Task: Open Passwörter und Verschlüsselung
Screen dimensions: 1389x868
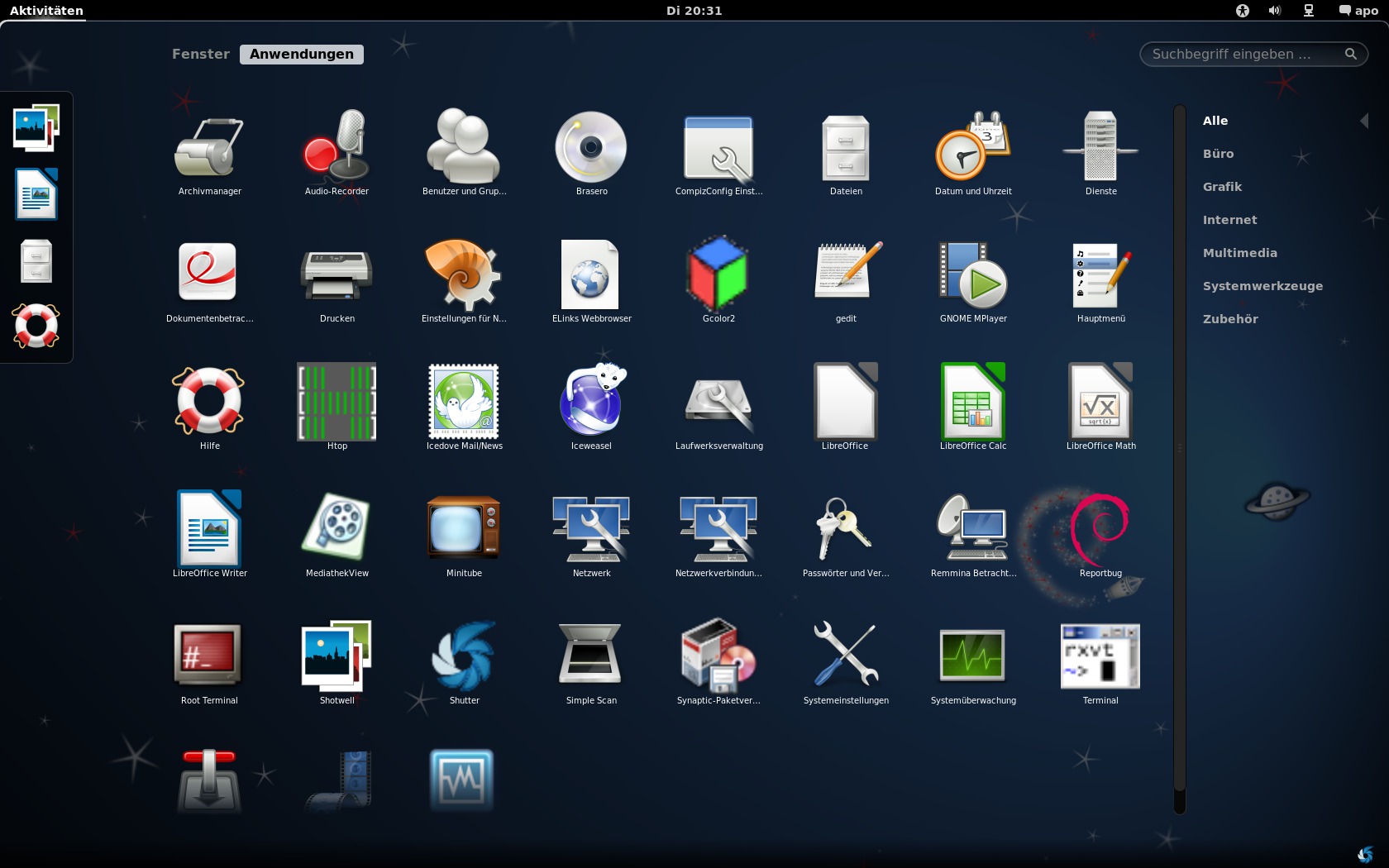Action: (x=846, y=535)
